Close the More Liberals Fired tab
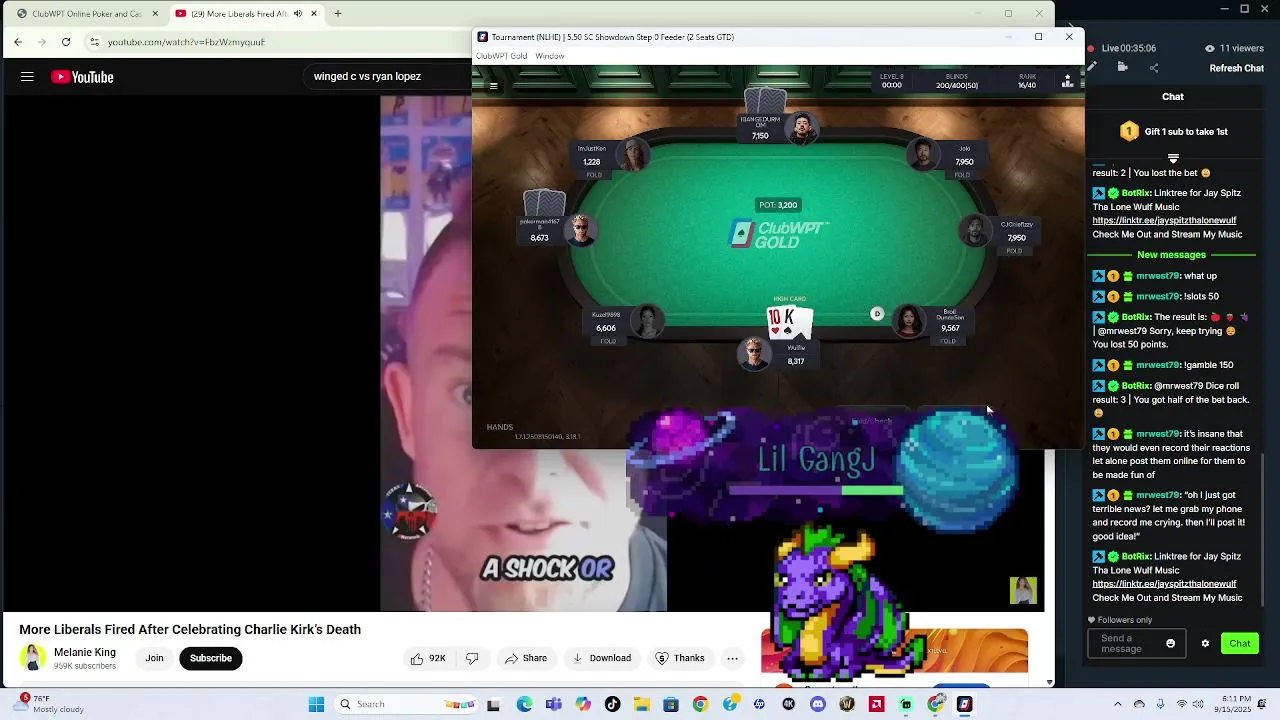Screen dimensions: 1280x720 314,14
